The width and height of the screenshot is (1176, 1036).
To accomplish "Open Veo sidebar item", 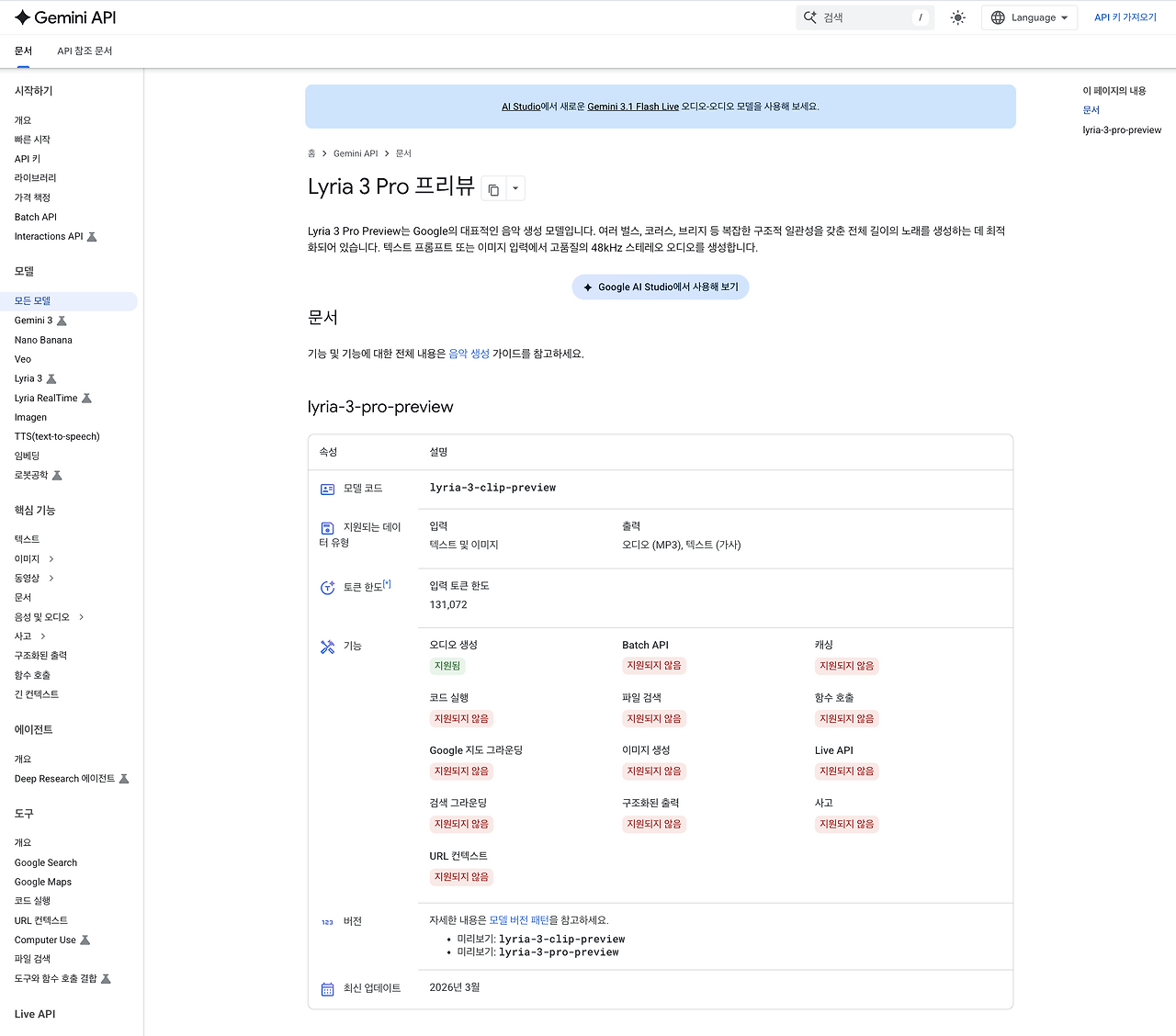I will tap(23, 359).
